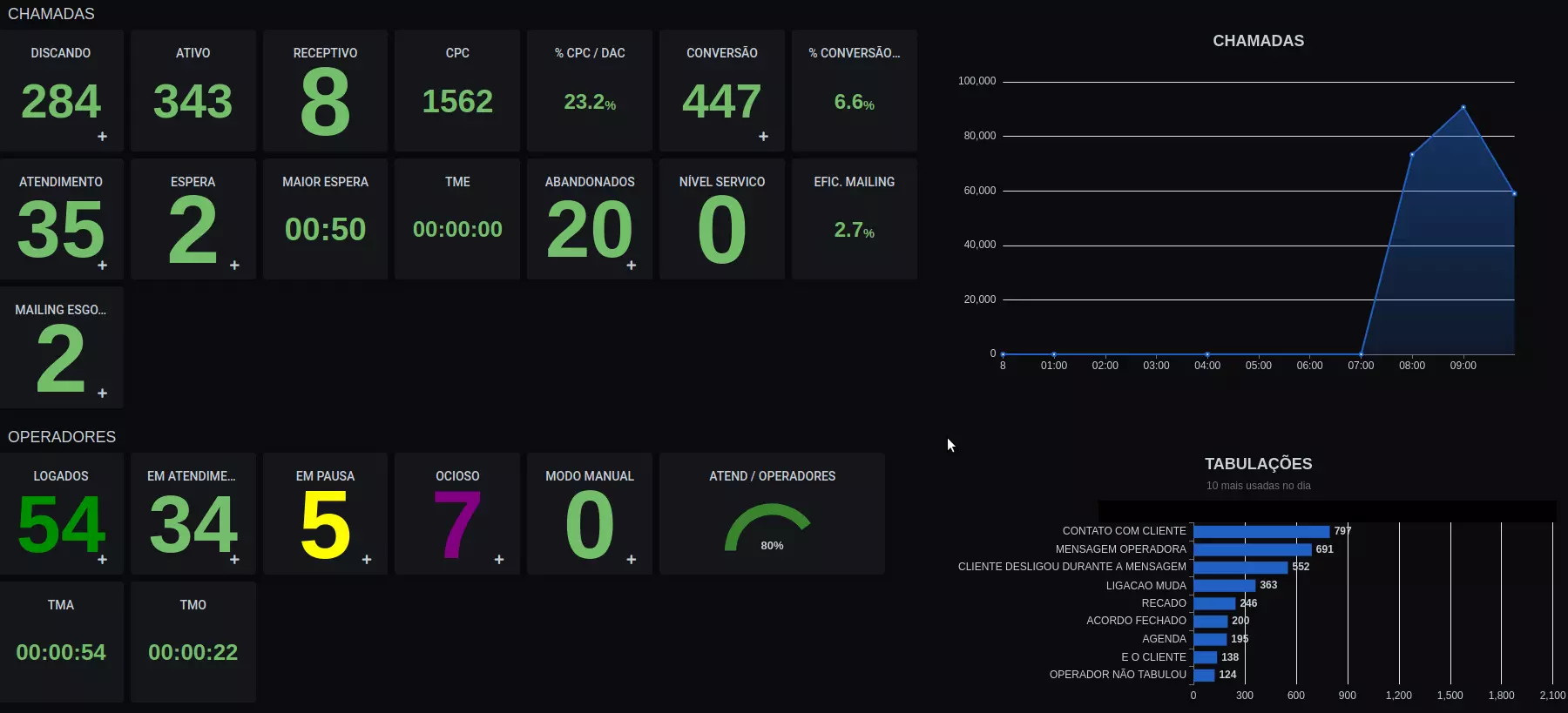The height and width of the screenshot is (713, 1568).
Task: Click the AGENDA bar
Action: [1210, 639]
